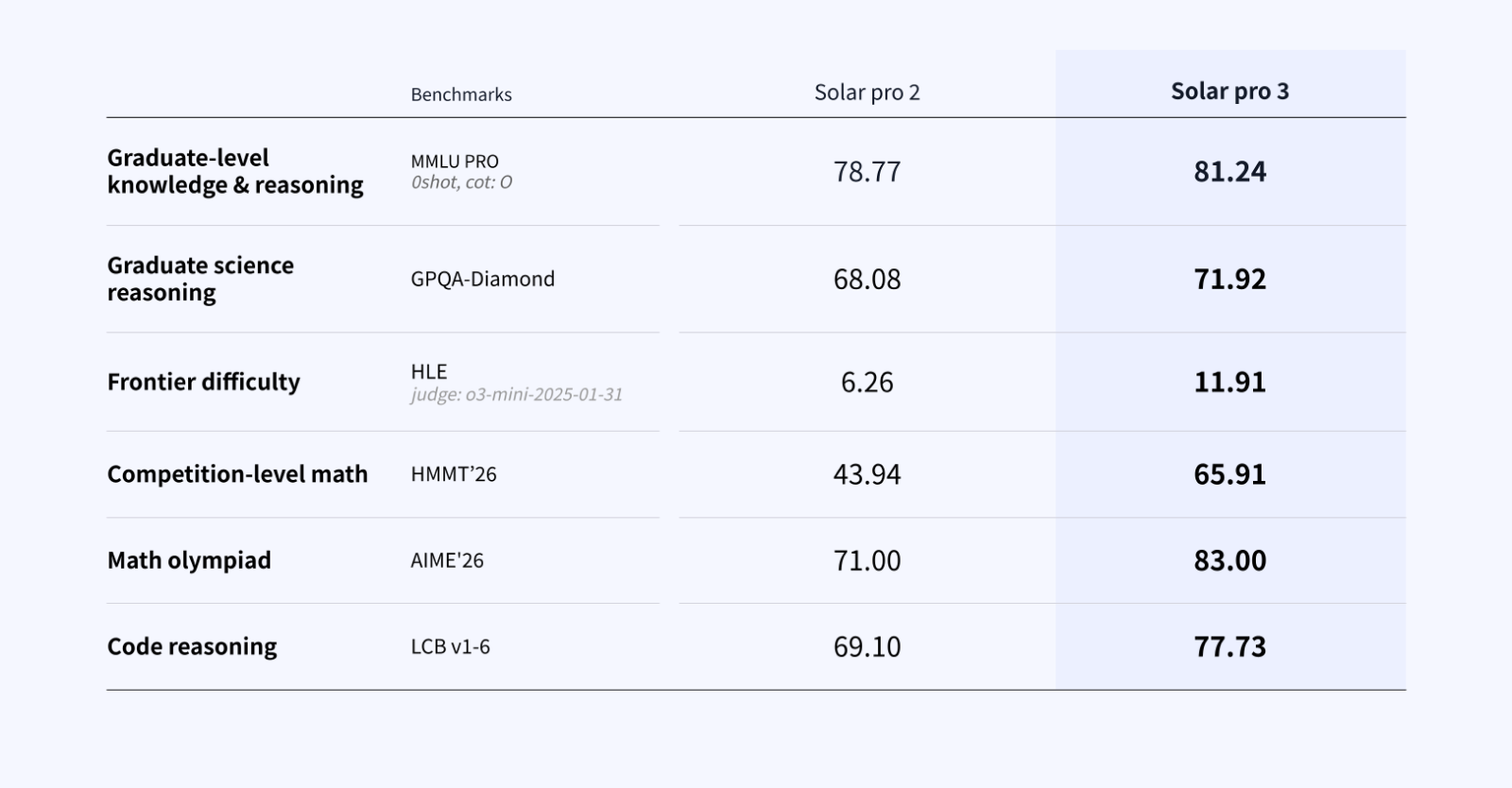Screen dimensions: 1512x788
Task: Click the 'Code reasoning' row label
Action: [192, 646]
